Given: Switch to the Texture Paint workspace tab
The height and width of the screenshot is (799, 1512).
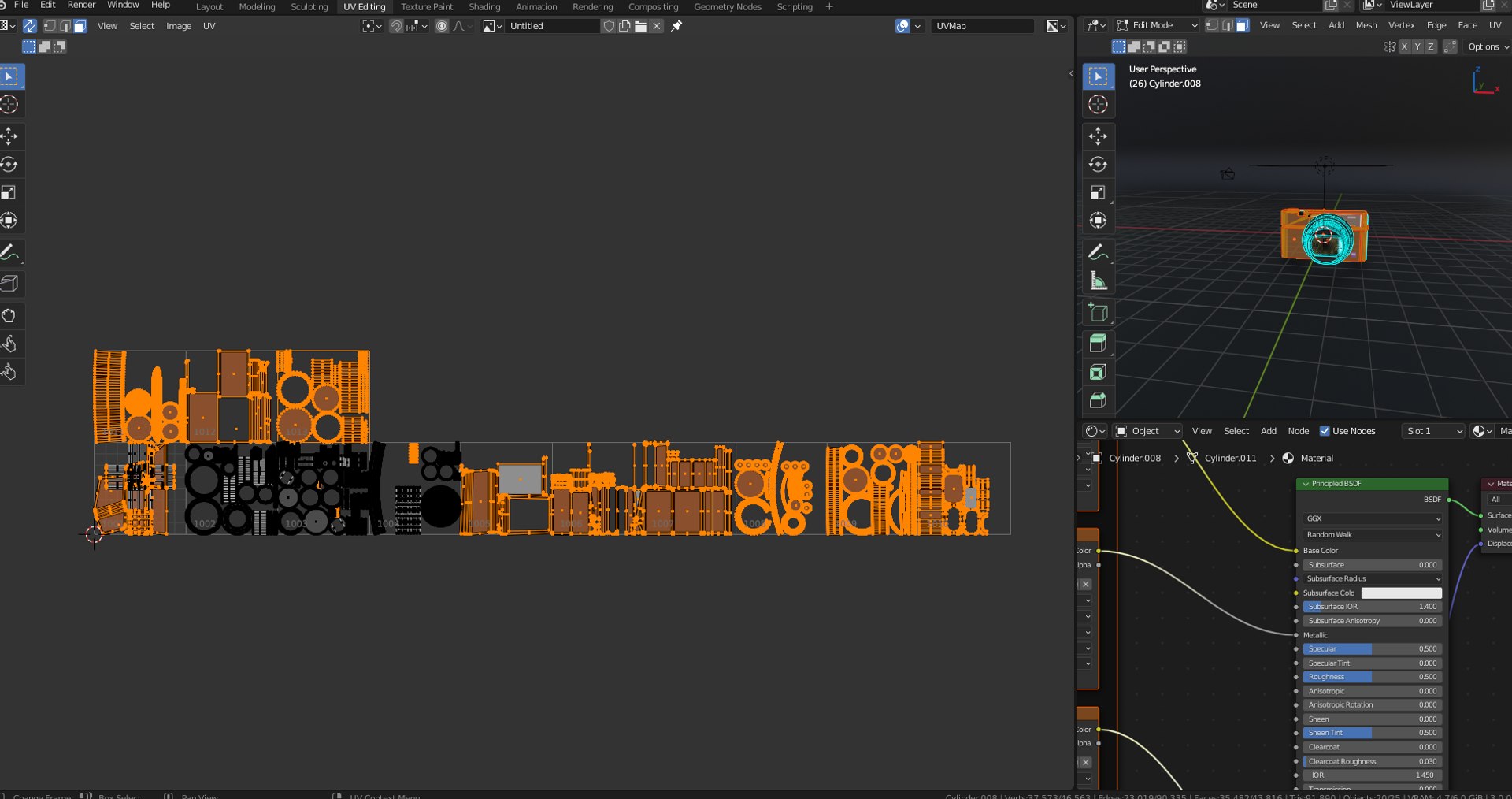Looking at the screenshot, I should pyautogui.click(x=427, y=6).
